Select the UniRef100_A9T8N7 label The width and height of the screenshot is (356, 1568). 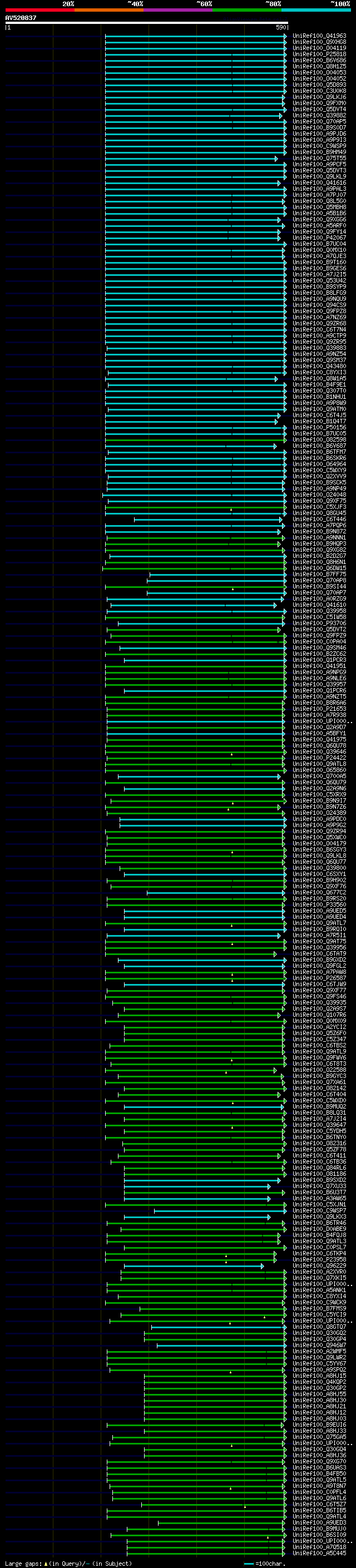pyautogui.click(x=319, y=1486)
